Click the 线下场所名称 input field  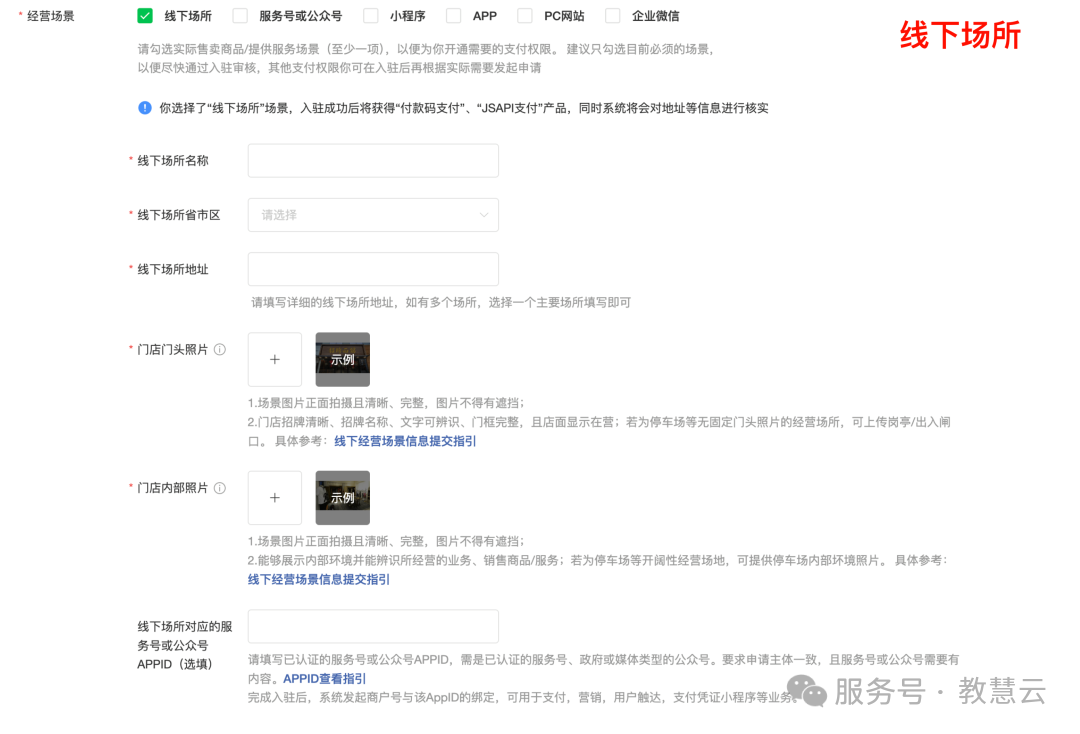[372, 160]
